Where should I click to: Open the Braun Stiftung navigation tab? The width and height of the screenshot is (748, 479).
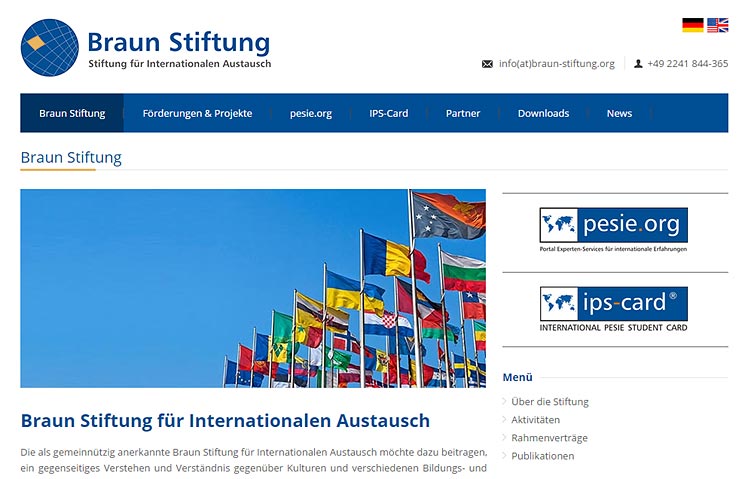pyautogui.click(x=72, y=113)
